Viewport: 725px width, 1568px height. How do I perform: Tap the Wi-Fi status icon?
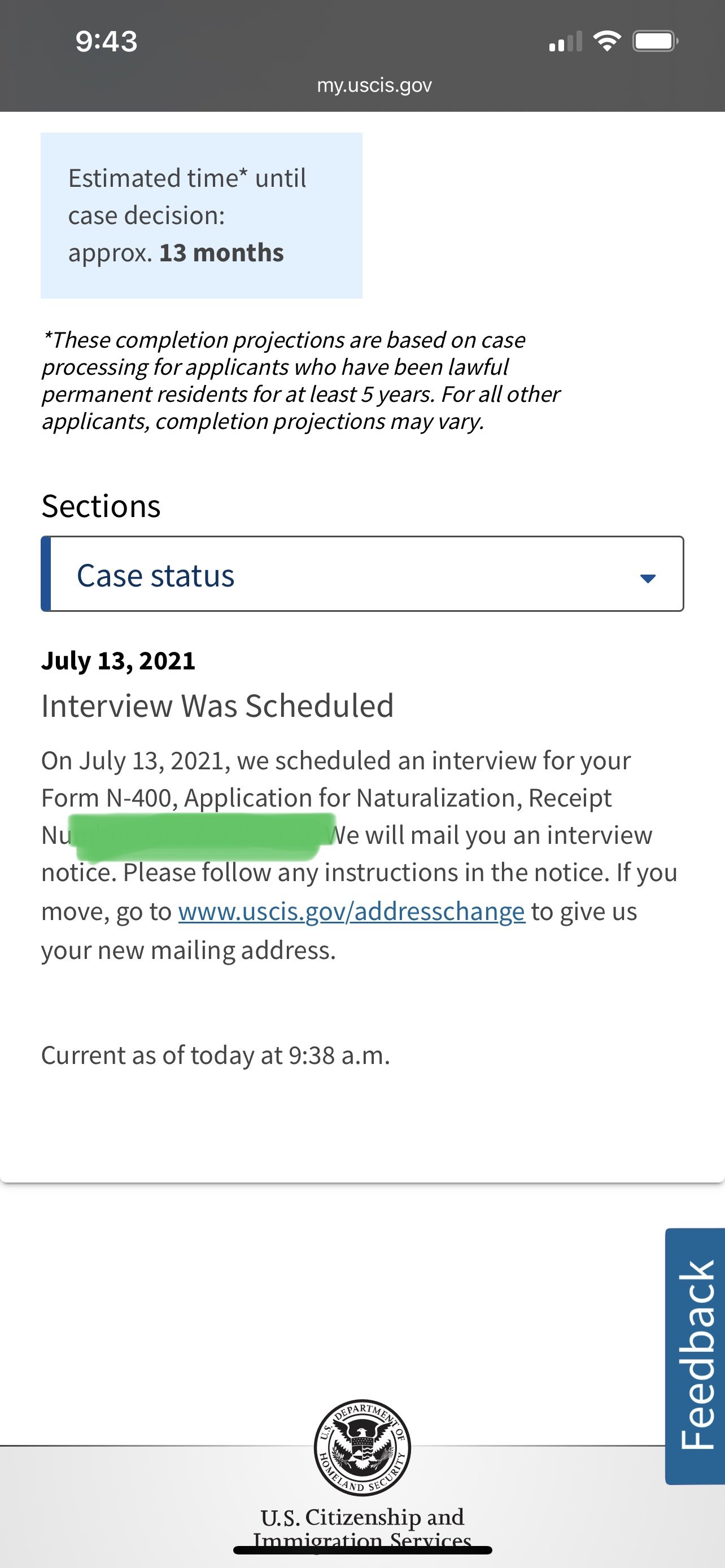point(606,41)
